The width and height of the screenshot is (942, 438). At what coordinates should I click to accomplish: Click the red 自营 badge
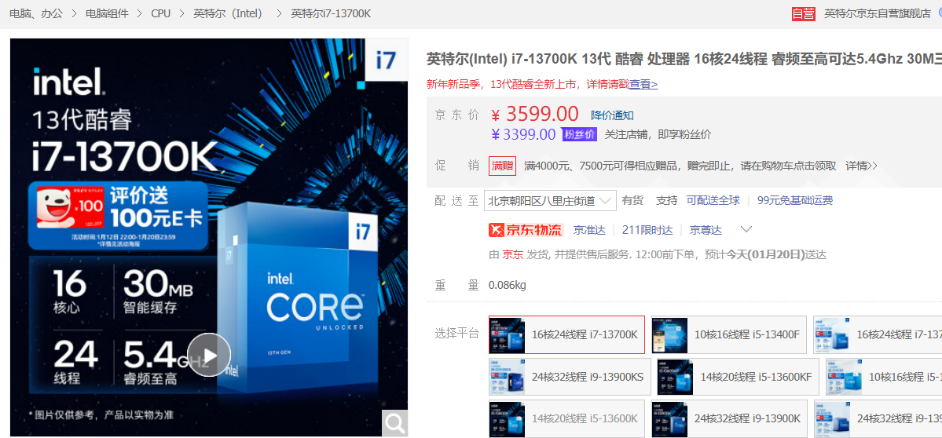[x=803, y=14]
